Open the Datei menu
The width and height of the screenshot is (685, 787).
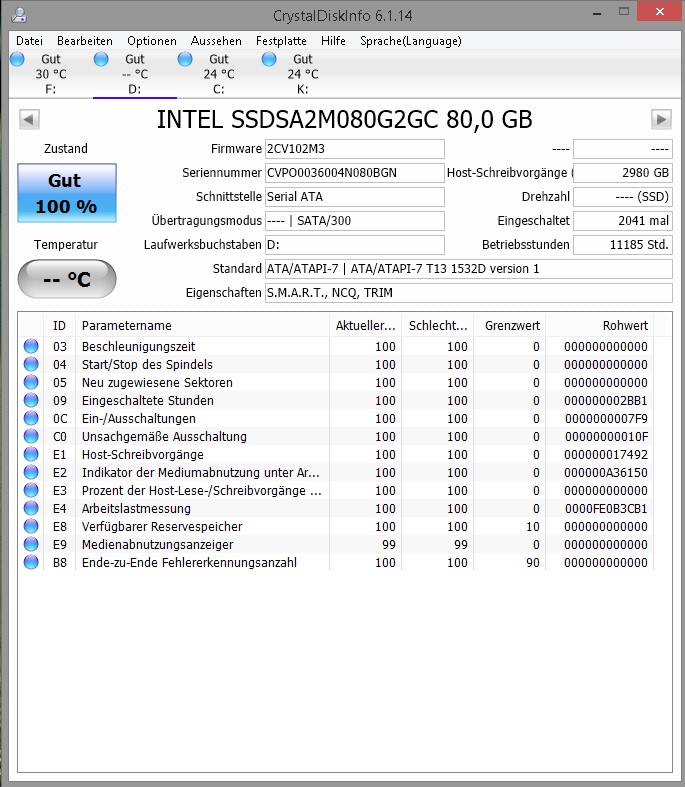pyautogui.click(x=29, y=41)
